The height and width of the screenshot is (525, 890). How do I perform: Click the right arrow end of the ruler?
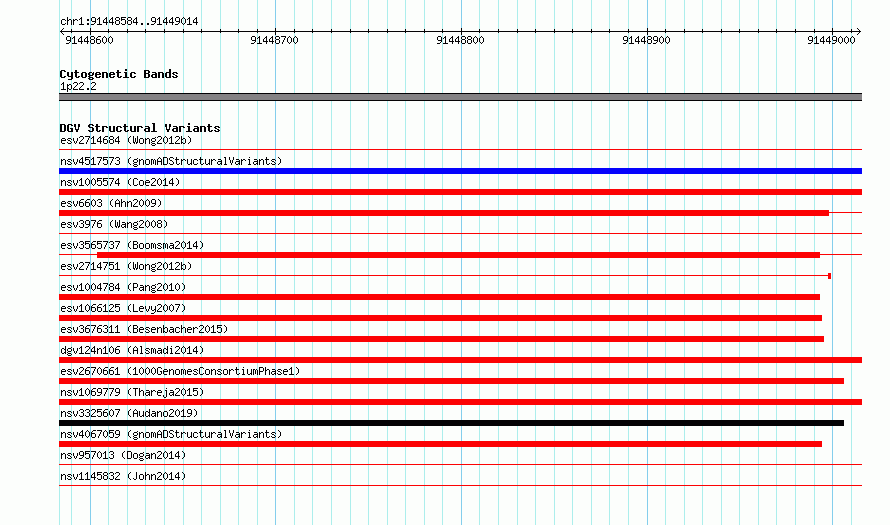(x=859, y=31)
